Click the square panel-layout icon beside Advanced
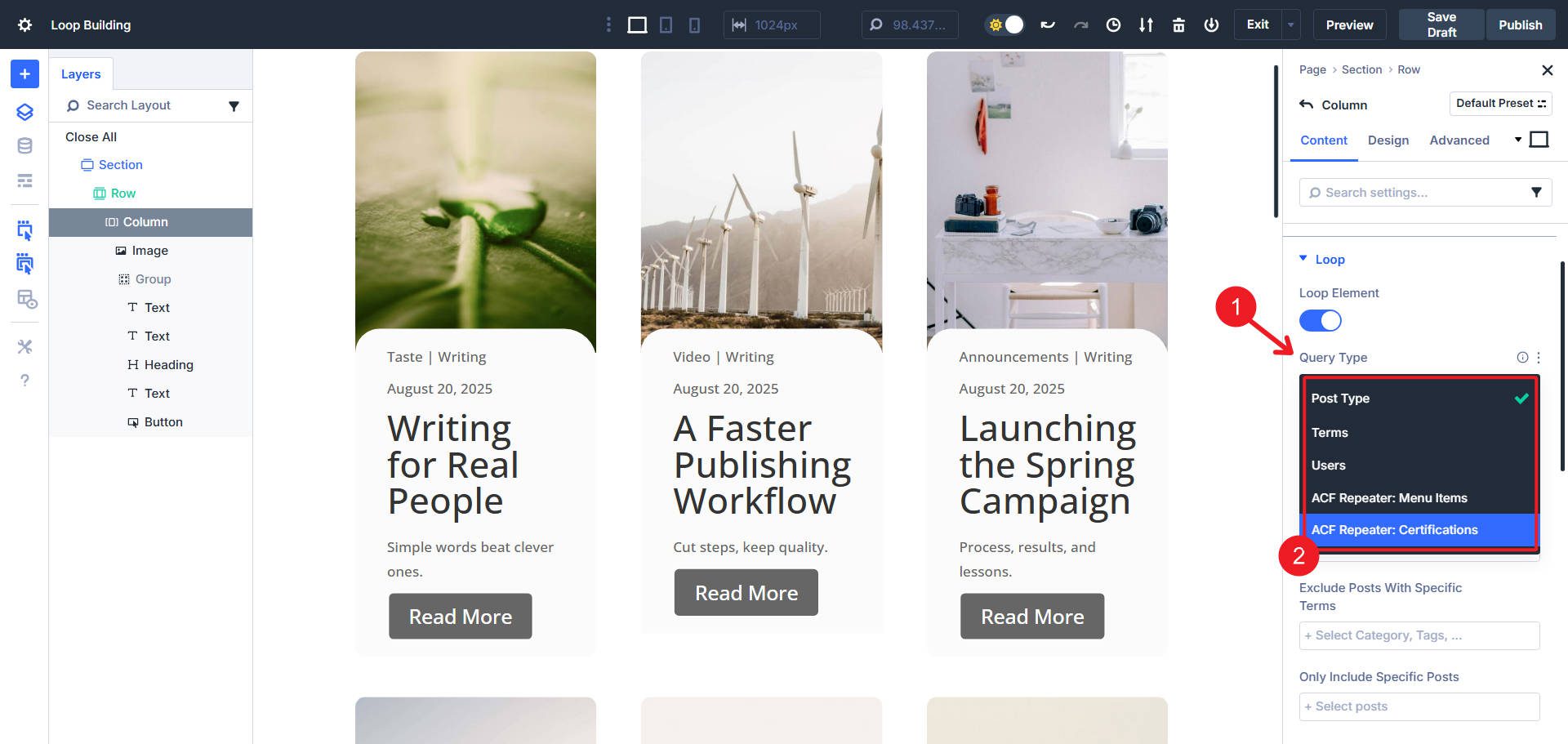 pos(1539,140)
